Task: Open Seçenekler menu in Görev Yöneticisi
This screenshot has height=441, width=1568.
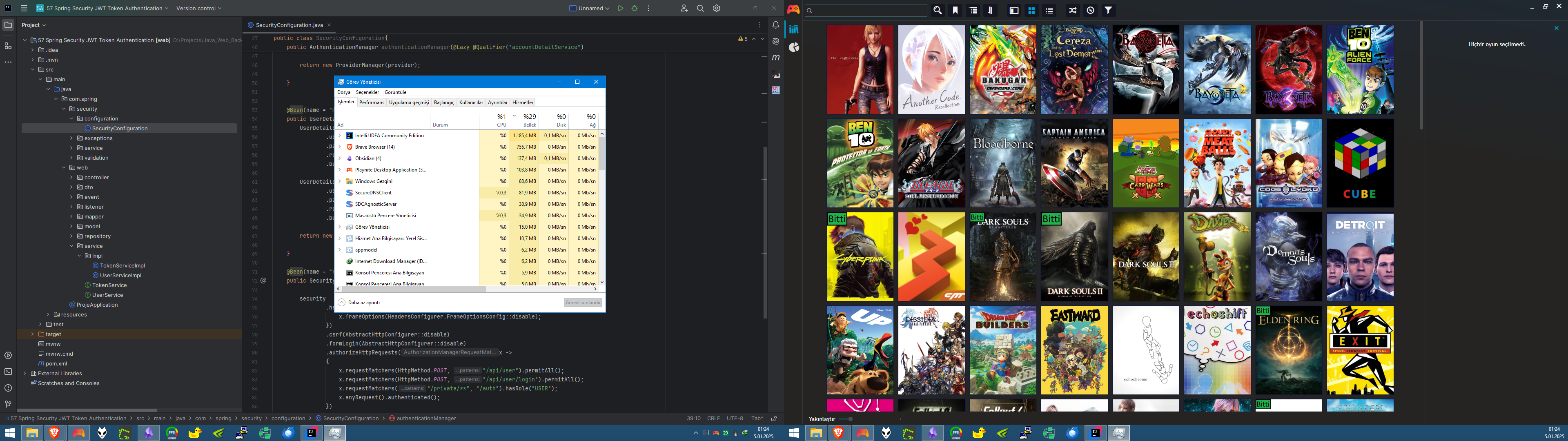Action: coord(367,92)
